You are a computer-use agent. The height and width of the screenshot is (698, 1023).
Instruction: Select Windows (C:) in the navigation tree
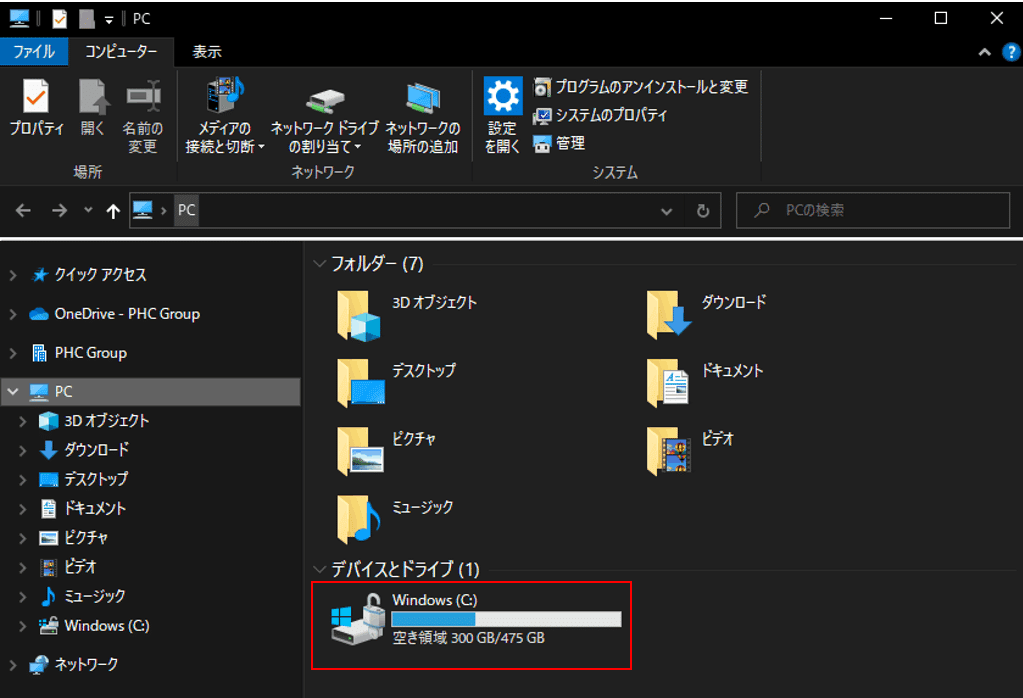[106, 626]
